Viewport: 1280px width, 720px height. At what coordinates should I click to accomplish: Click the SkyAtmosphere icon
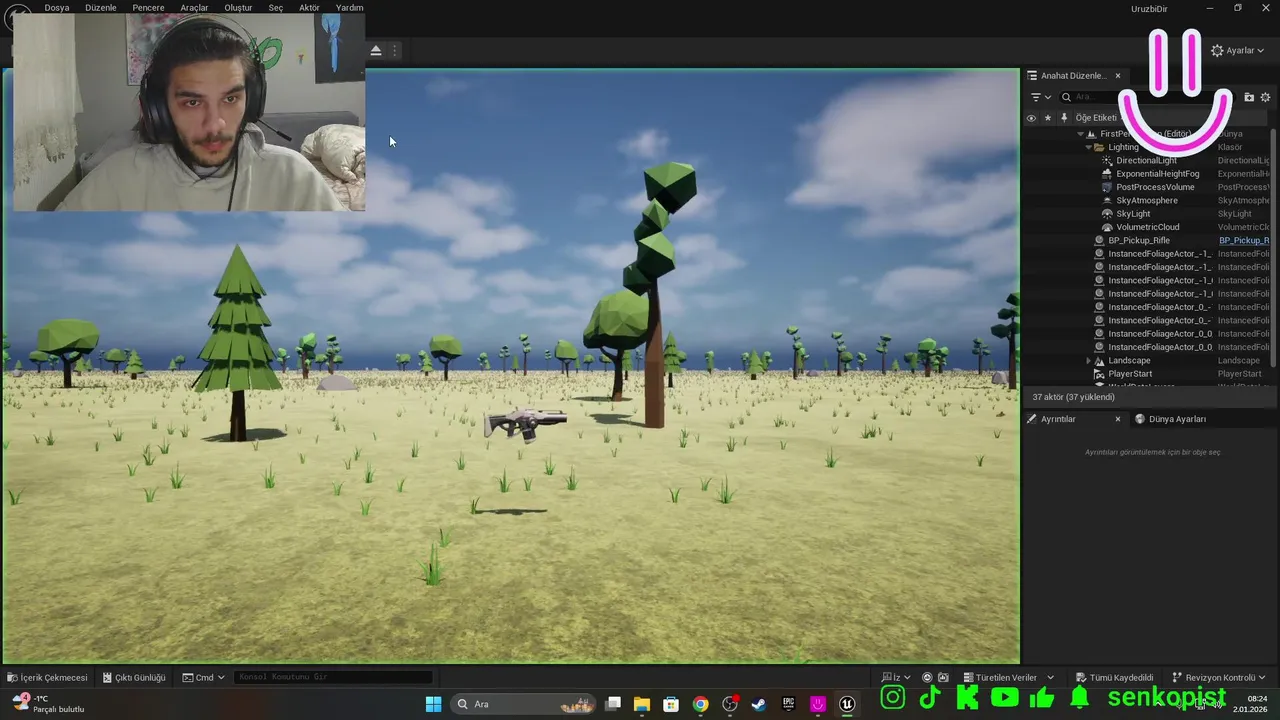pyautogui.click(x=1106, y=200)
